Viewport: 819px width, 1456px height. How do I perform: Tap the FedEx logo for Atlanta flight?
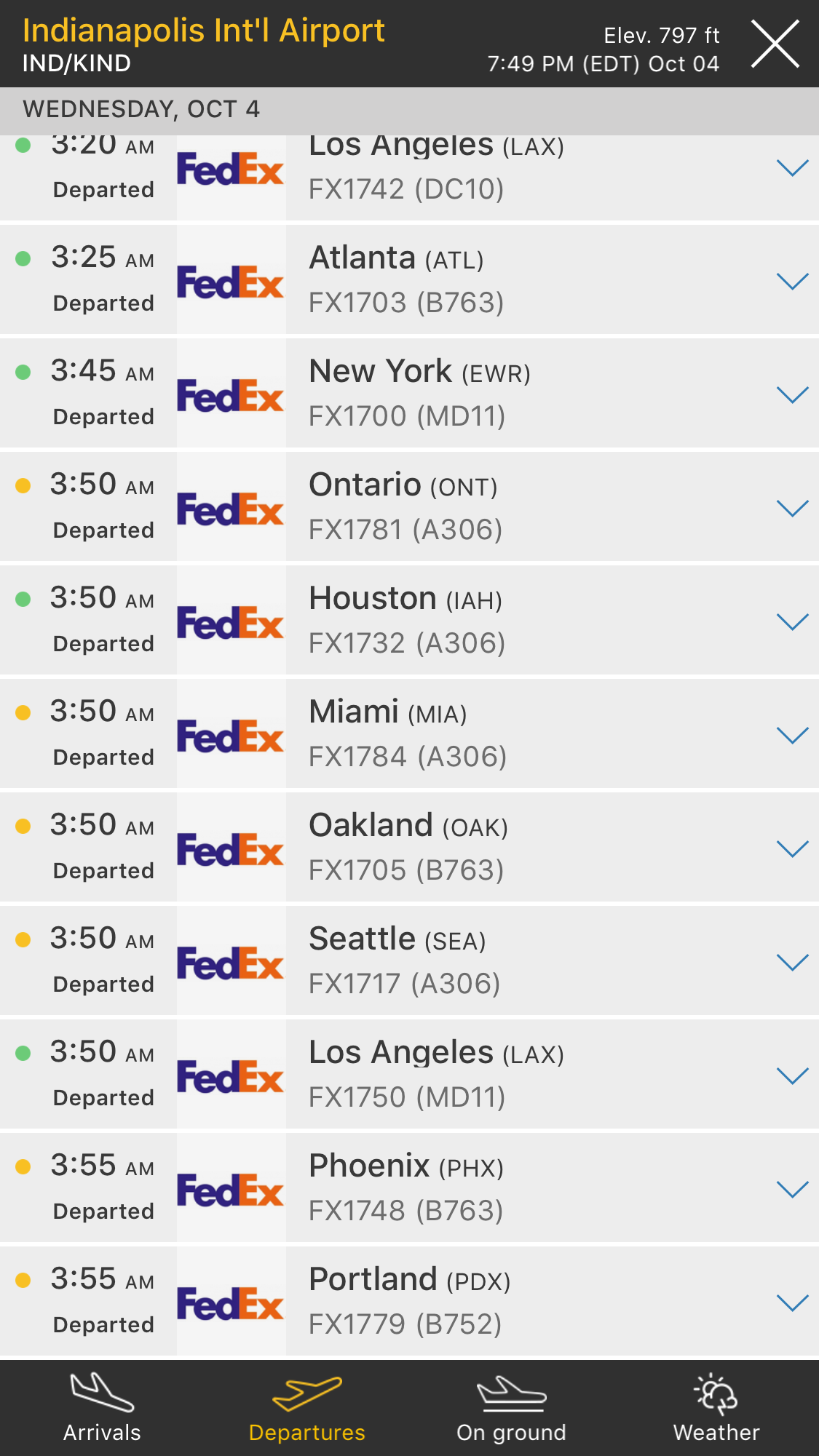pos(231,282)
